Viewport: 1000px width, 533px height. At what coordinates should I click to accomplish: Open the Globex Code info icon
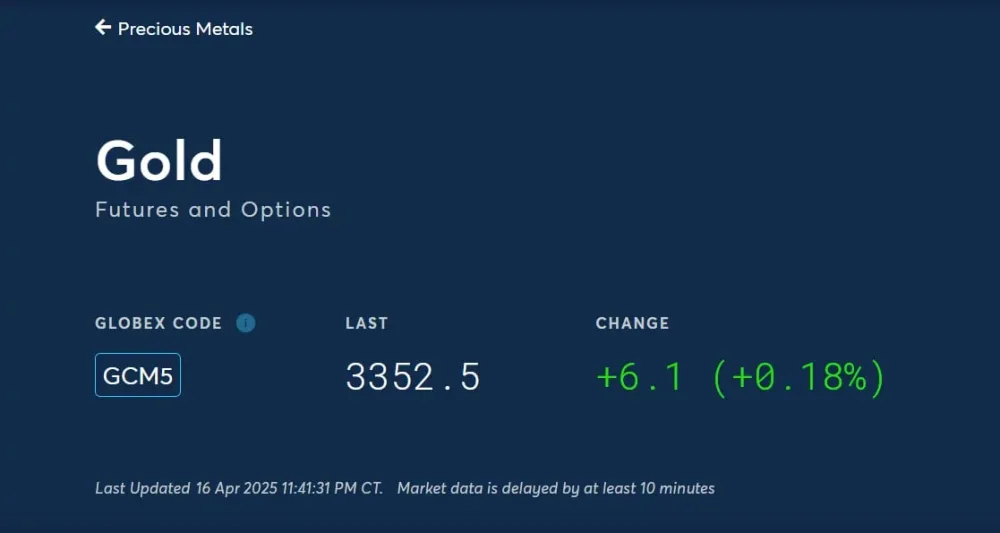[x=246, y=323]
